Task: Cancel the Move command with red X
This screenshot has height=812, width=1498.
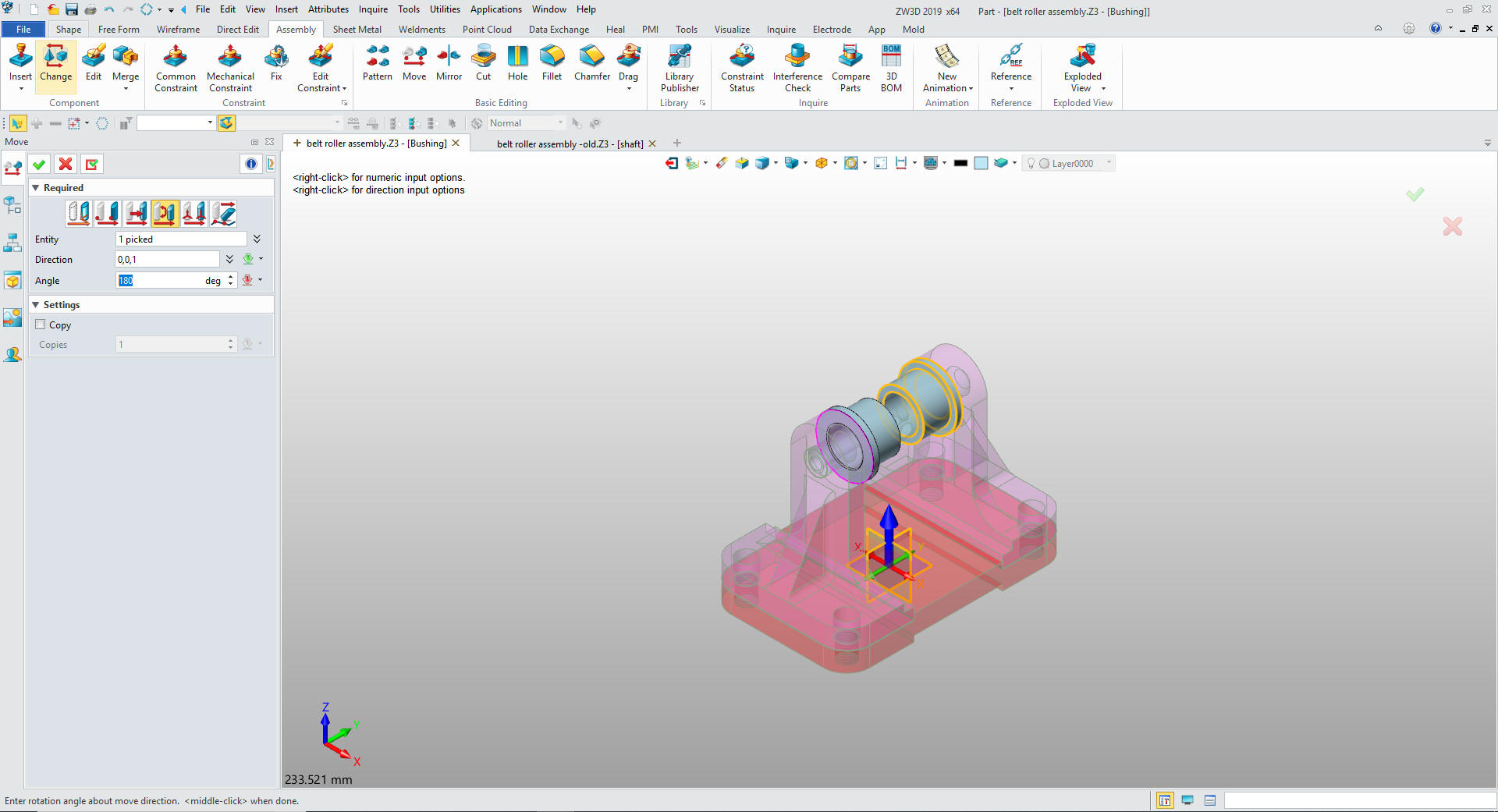Action: click(x=66, y=164)
